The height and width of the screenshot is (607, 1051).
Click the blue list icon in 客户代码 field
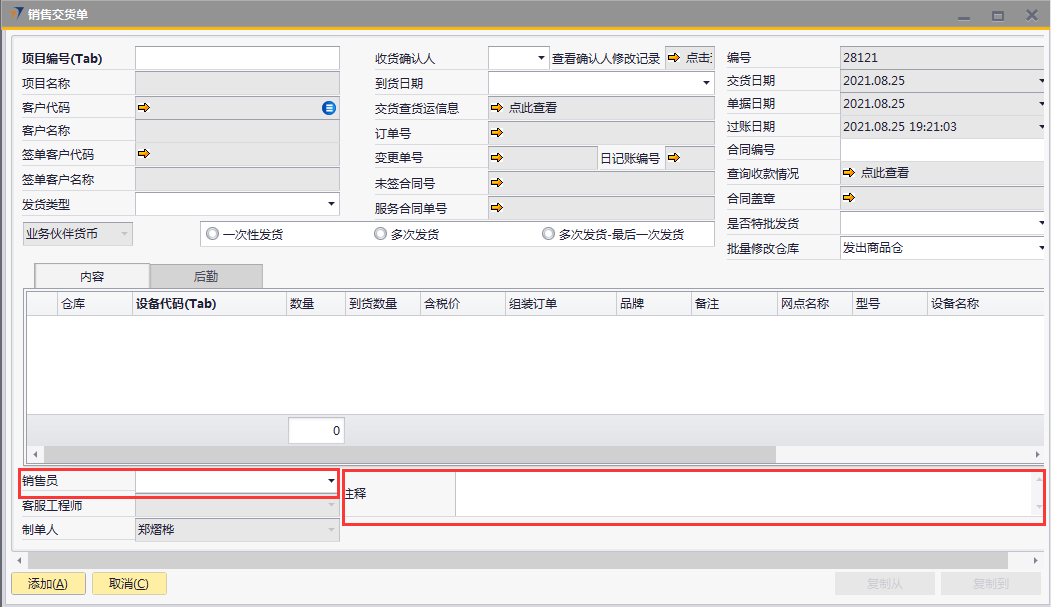pos(329,108)
